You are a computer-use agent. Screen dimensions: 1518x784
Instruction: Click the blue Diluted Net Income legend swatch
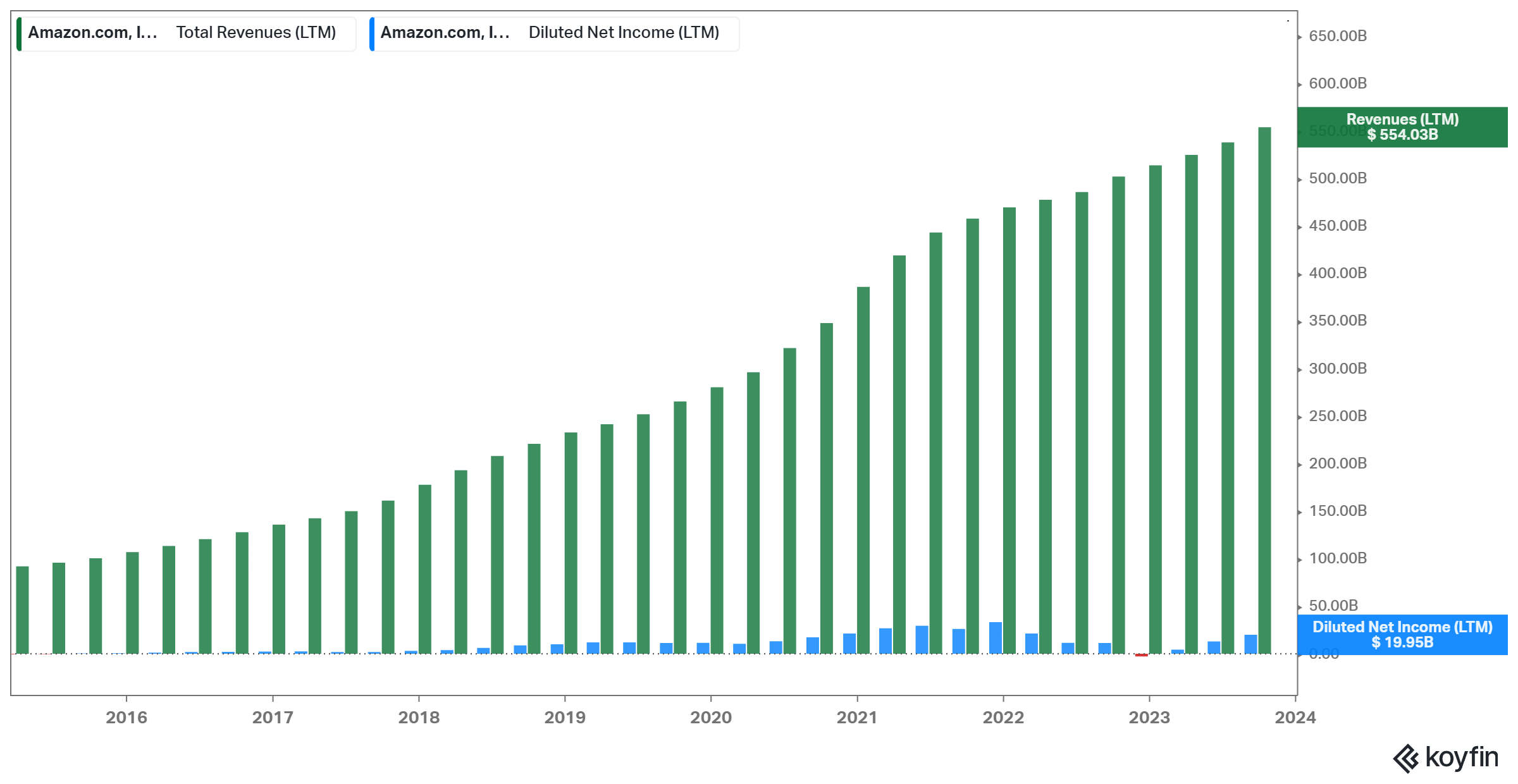coord(372,34)
